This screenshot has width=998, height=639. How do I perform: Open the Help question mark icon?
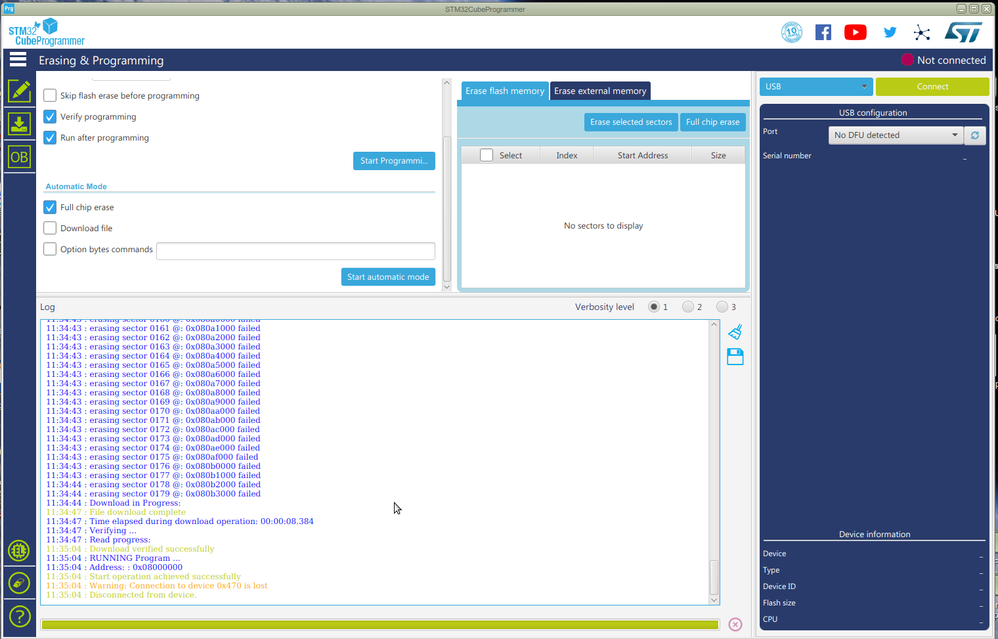[19, 616]
